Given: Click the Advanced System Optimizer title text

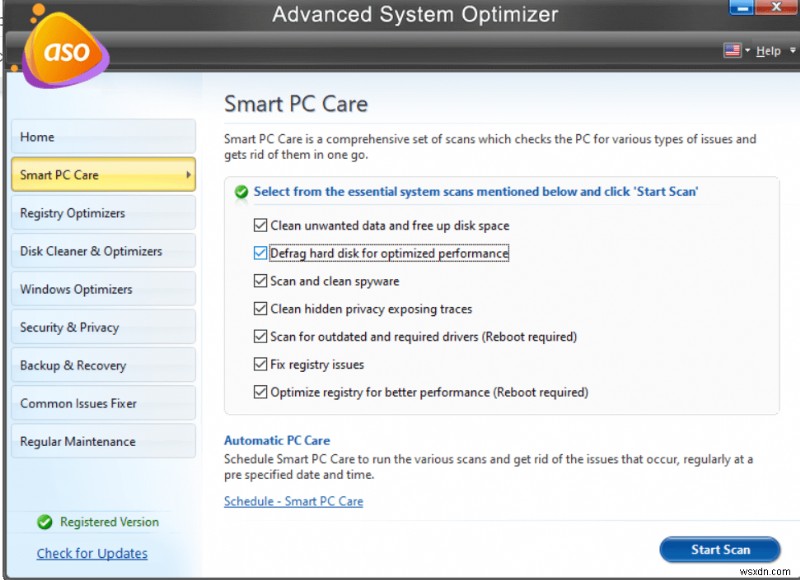Looking at the screenshot, I should pyautogui.click(x=415, y=14).
